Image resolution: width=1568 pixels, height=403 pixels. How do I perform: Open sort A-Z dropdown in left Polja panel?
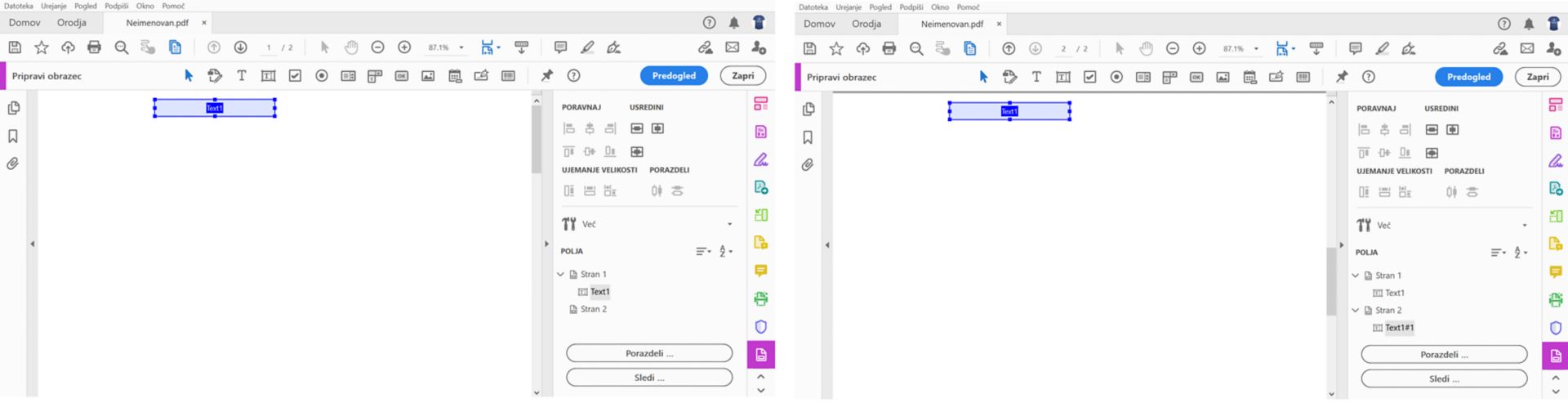725,252
